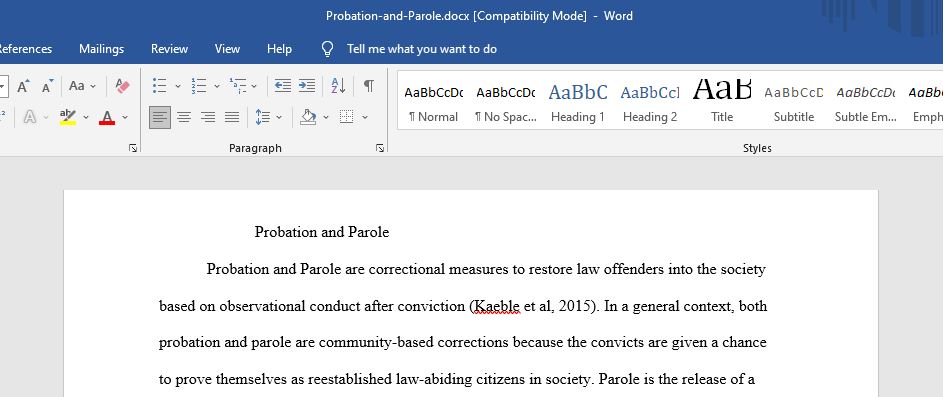Click the misspelled word 'Kaeble'
The image size is (943, 397).
pos(497,306)
